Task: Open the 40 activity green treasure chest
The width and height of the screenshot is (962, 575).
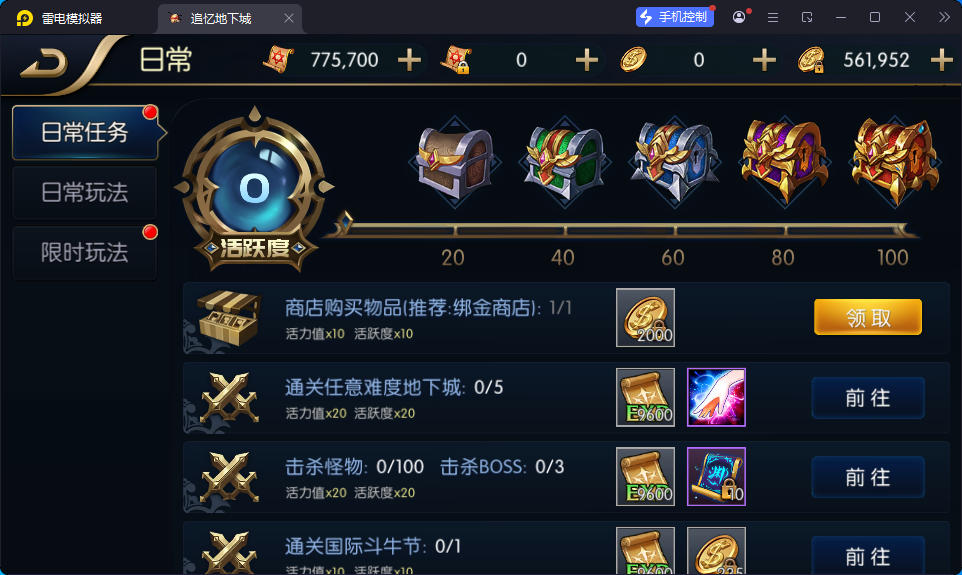Action: (564, 161)
